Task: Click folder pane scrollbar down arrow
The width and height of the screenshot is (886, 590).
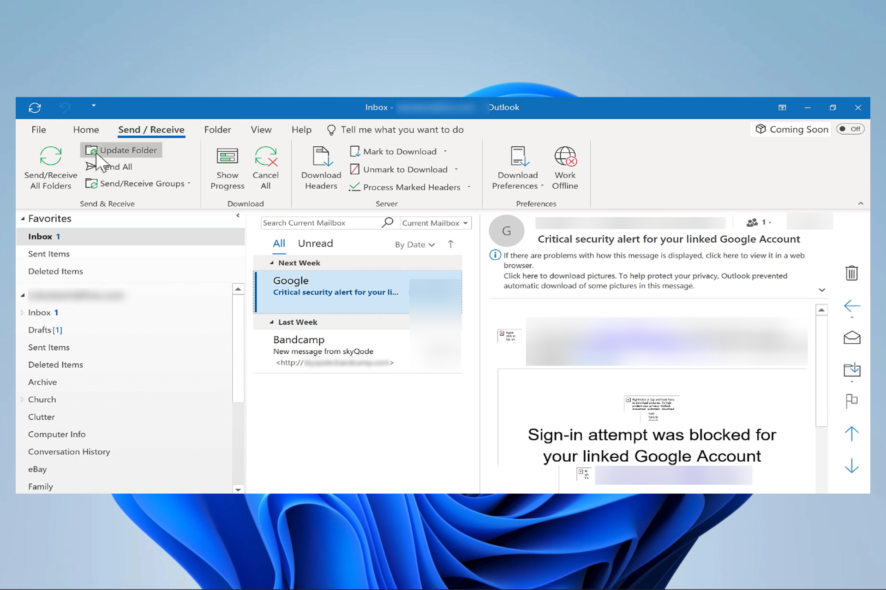Action: 238,489
